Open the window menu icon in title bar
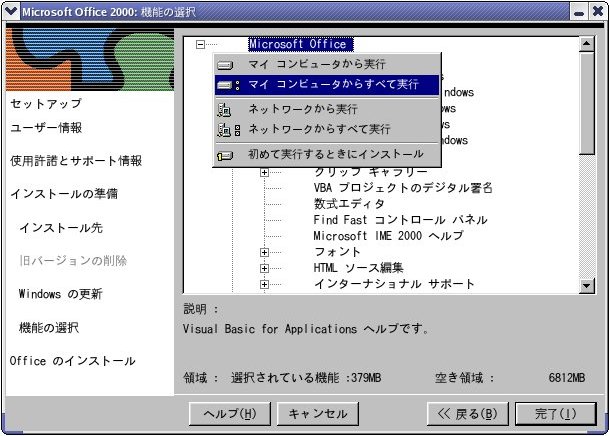 point(10,12)
